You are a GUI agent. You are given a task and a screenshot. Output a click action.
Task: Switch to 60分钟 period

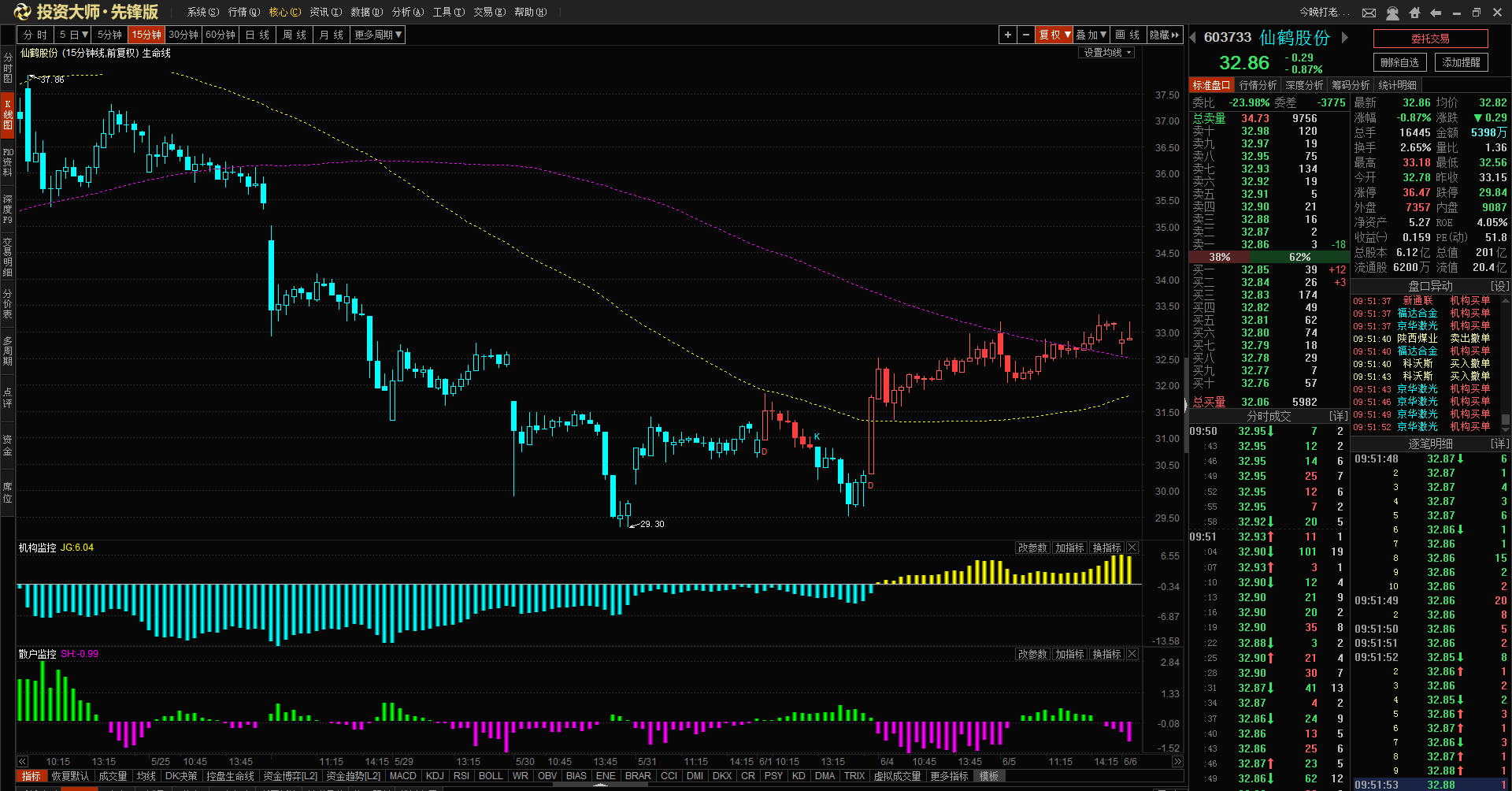click(220, 35)
